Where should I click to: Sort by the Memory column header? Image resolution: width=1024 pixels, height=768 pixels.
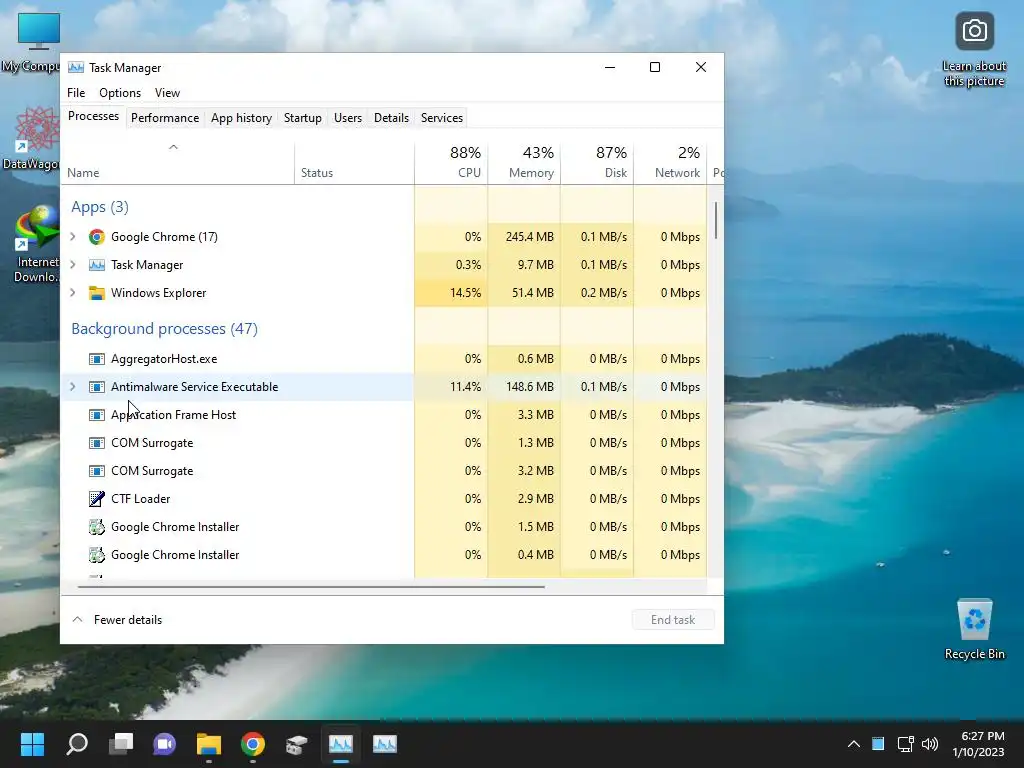[x=524, y=163]
